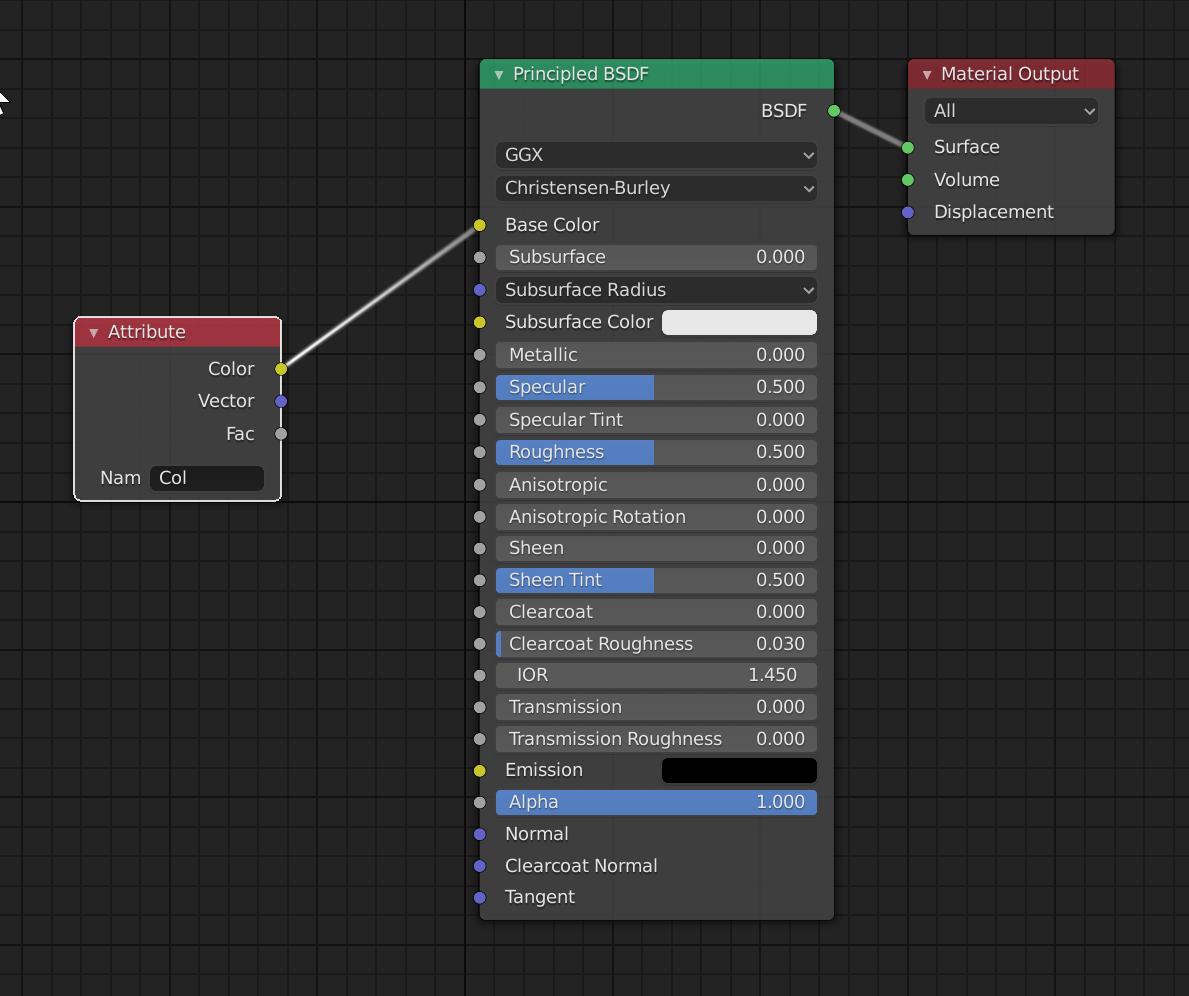Click the Clearcoat slider
This screenshot has width=1189, height=996.
pos(656,612)
